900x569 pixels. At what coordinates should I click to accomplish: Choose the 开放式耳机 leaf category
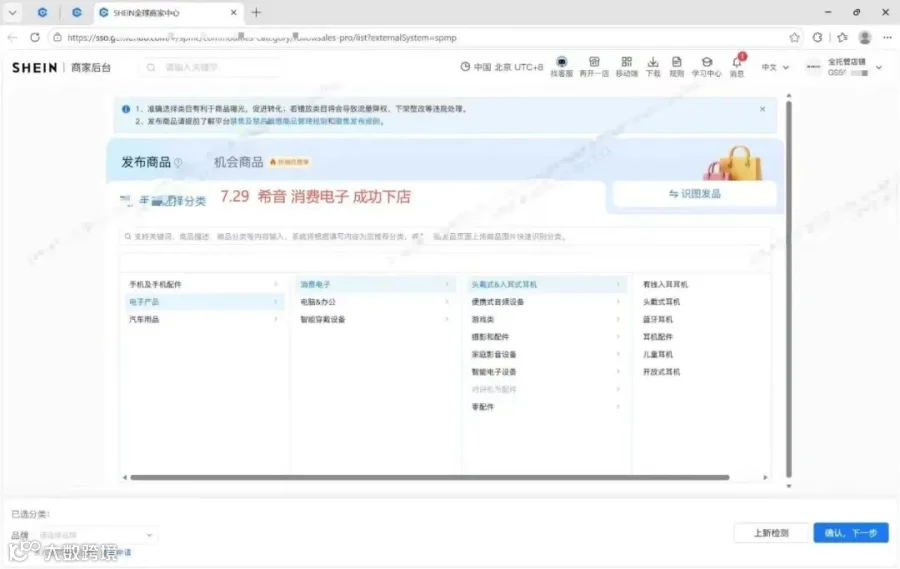pyautogui.click(x=661, y=371)
